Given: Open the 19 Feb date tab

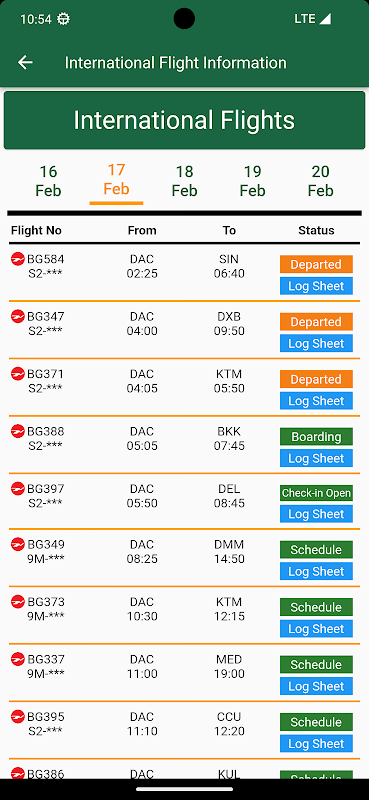Looking at the screenshot, I should (x=252, y=181).
